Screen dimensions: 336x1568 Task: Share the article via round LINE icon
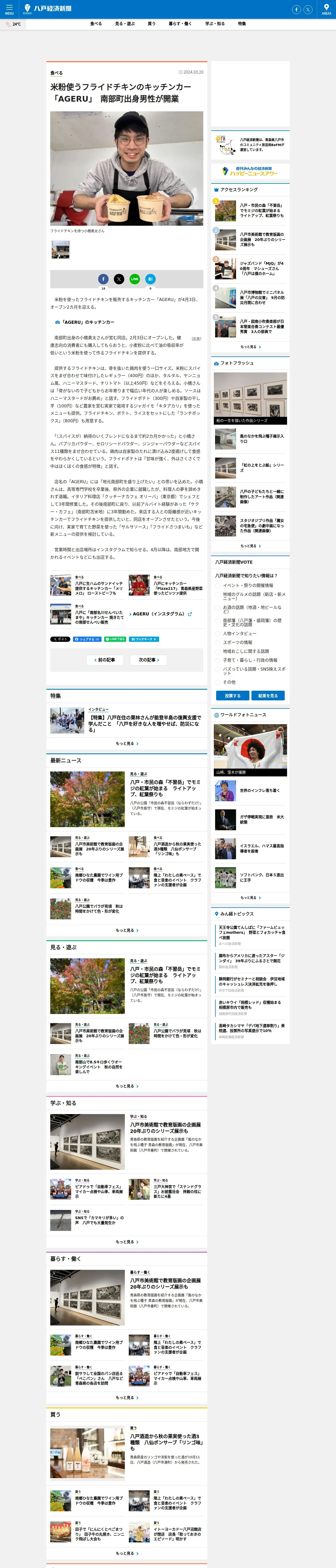point(135,279)
